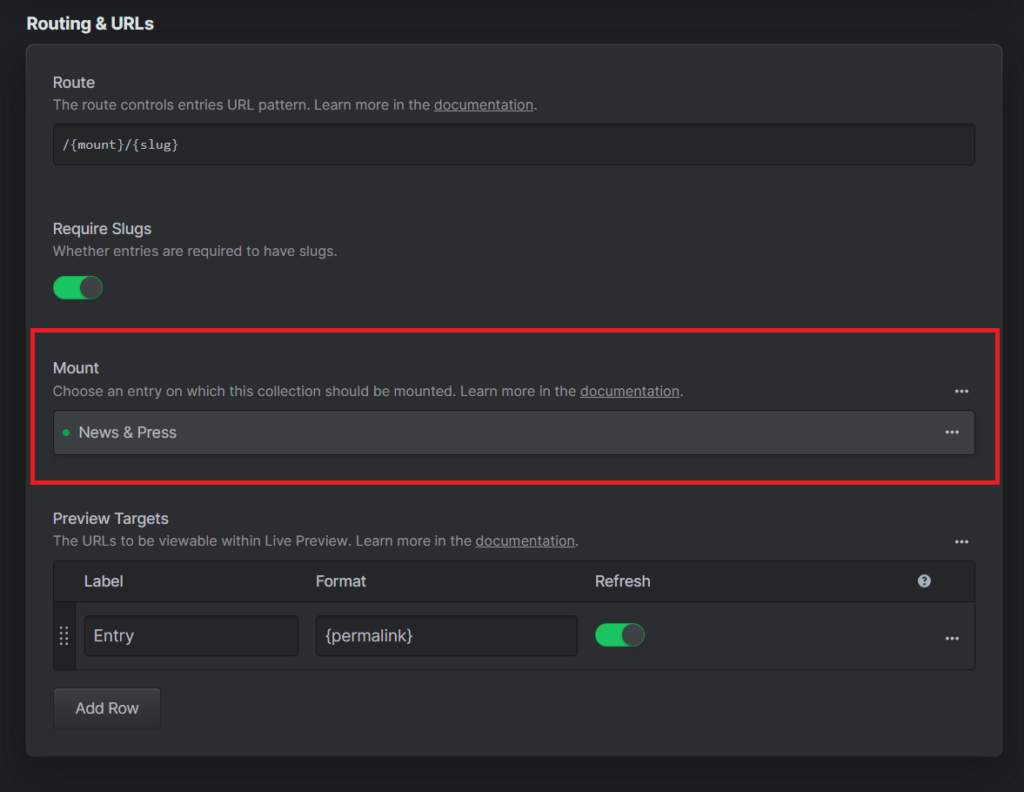Turn off Refresh for the Entry preview target
The image size is (1024, 792).
click(620, 635)
